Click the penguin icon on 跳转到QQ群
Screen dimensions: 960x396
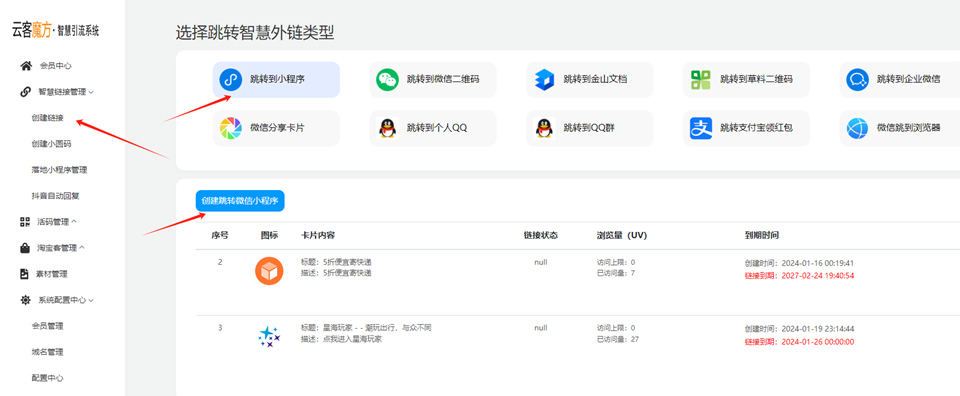point(544,128)
